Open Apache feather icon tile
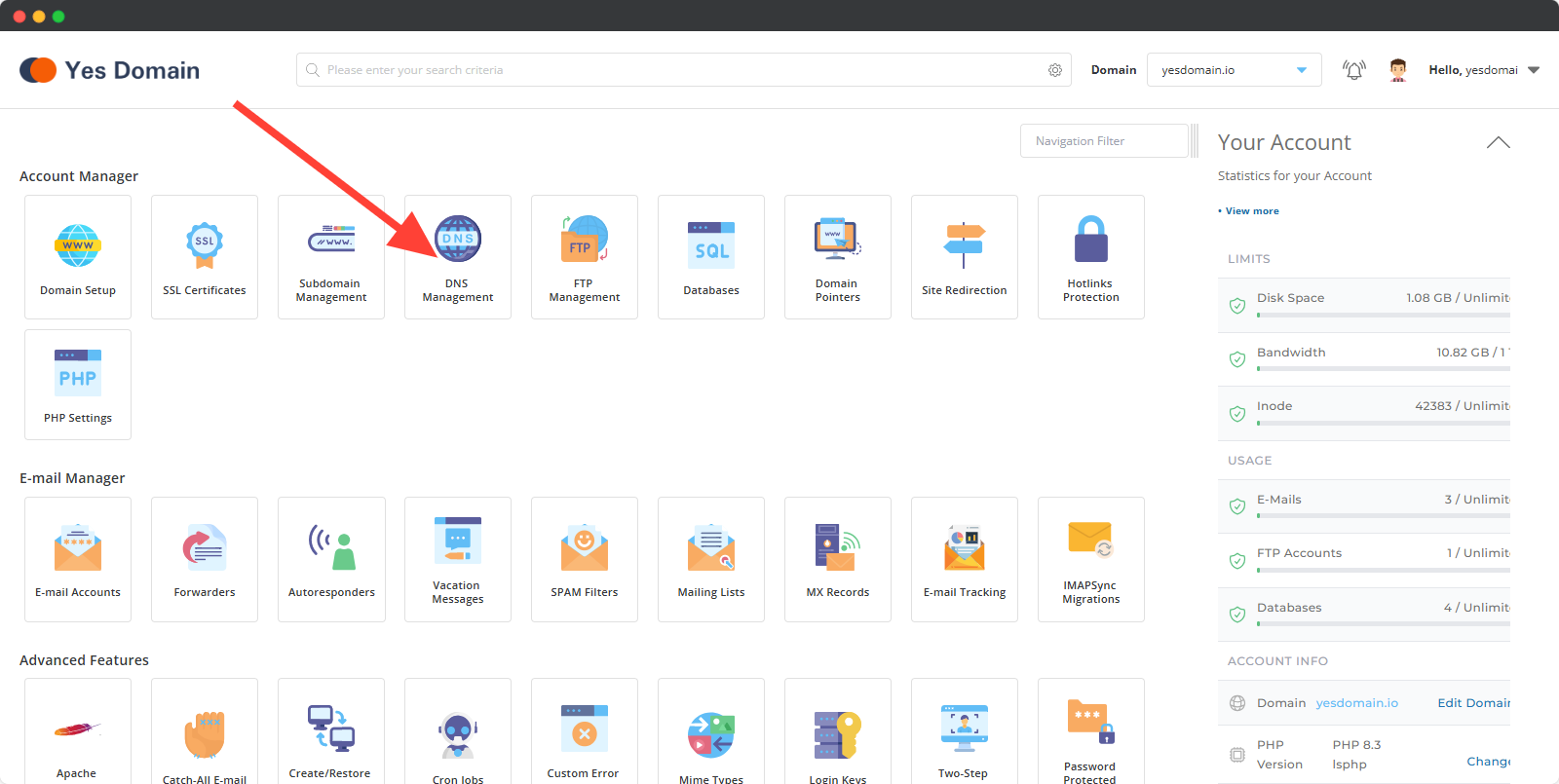 78,731
